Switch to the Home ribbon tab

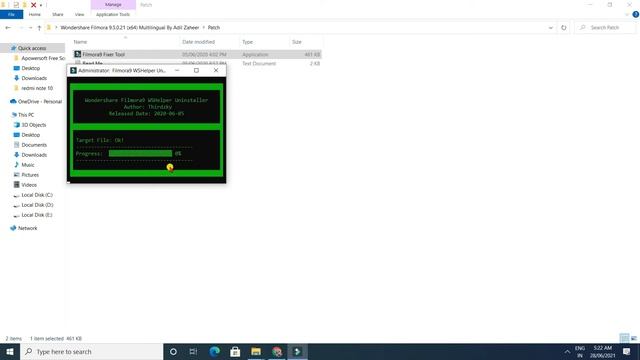coord(35,14)
